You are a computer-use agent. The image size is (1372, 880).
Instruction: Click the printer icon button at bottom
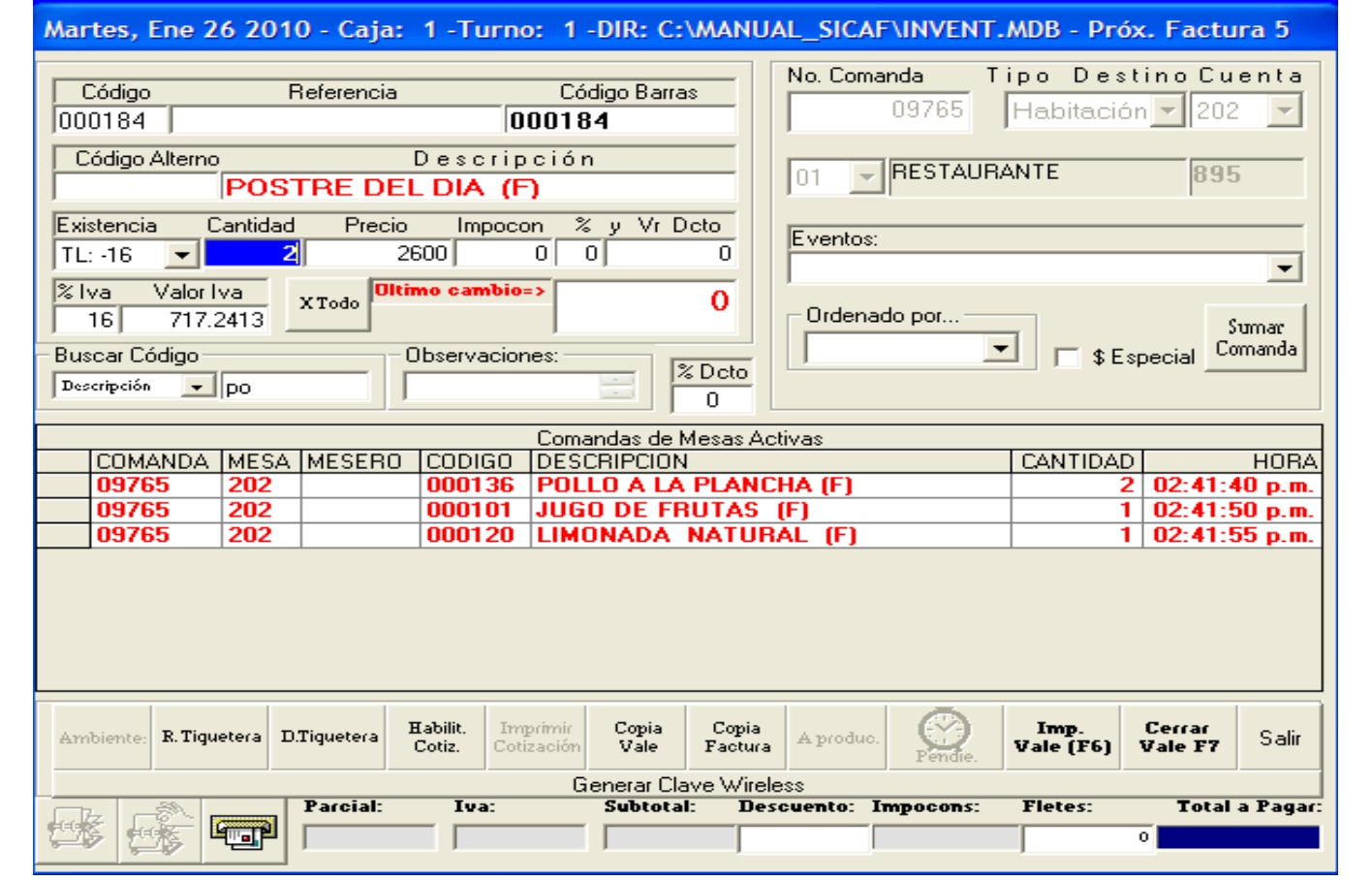[243, 832]
